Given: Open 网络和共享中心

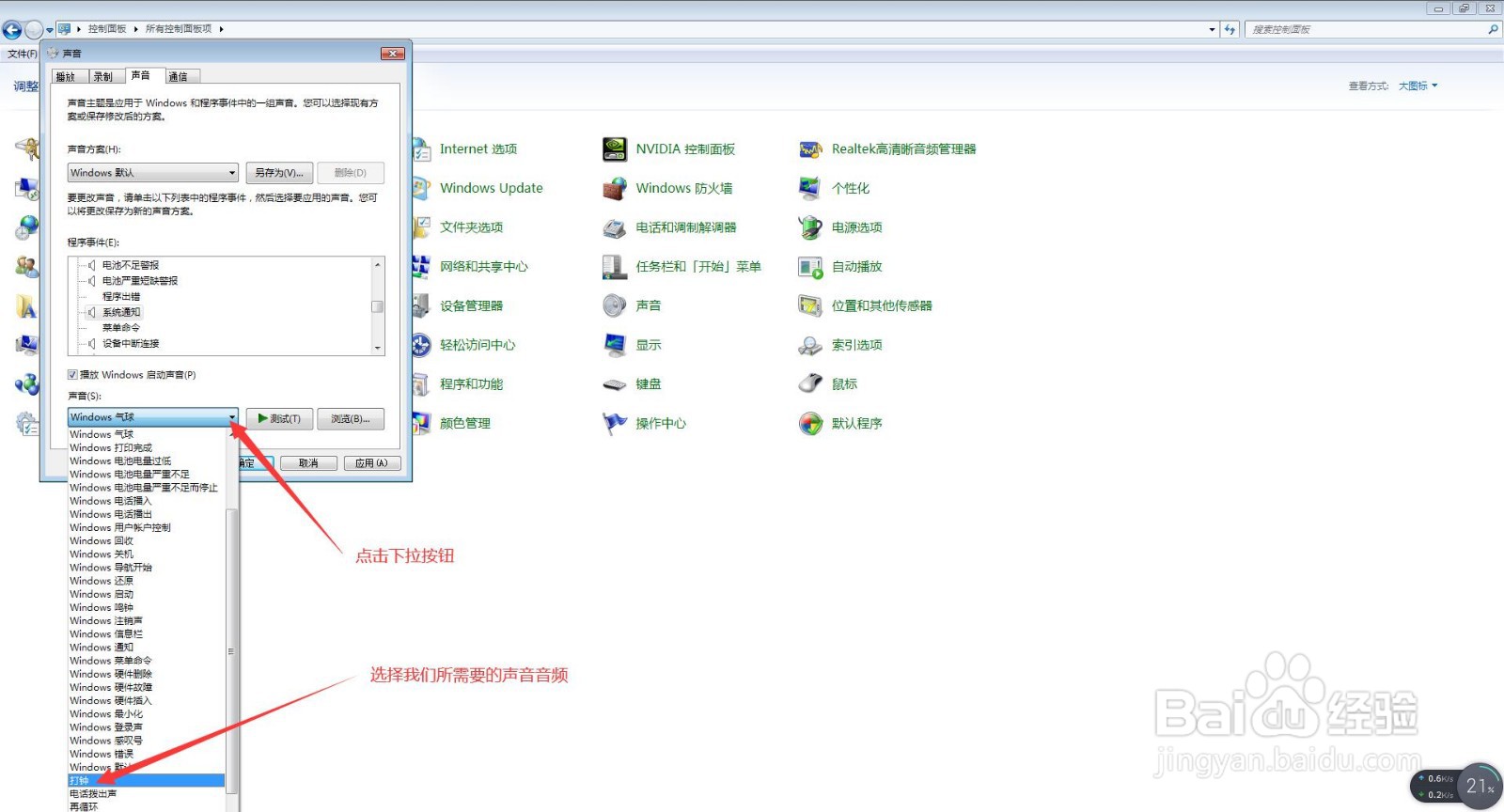Looking at the screenshot, I should [484, 267].
